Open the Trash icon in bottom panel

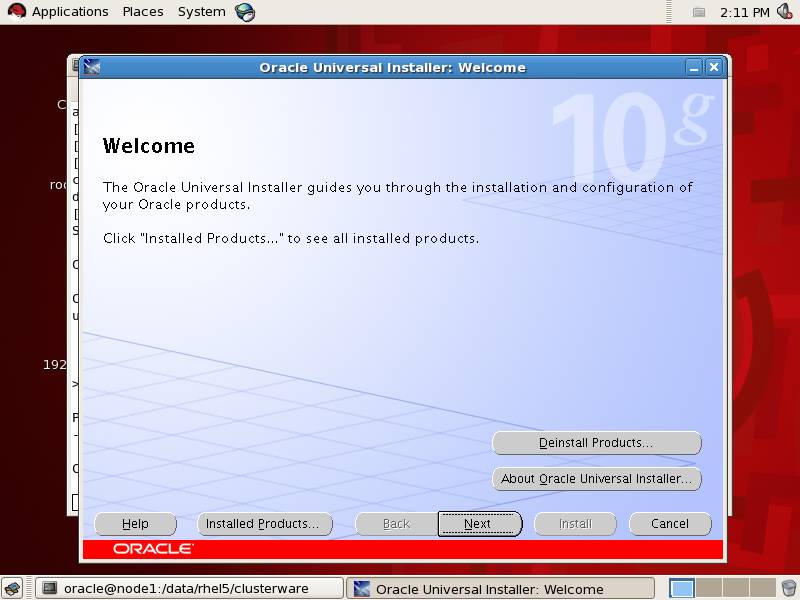789,588
